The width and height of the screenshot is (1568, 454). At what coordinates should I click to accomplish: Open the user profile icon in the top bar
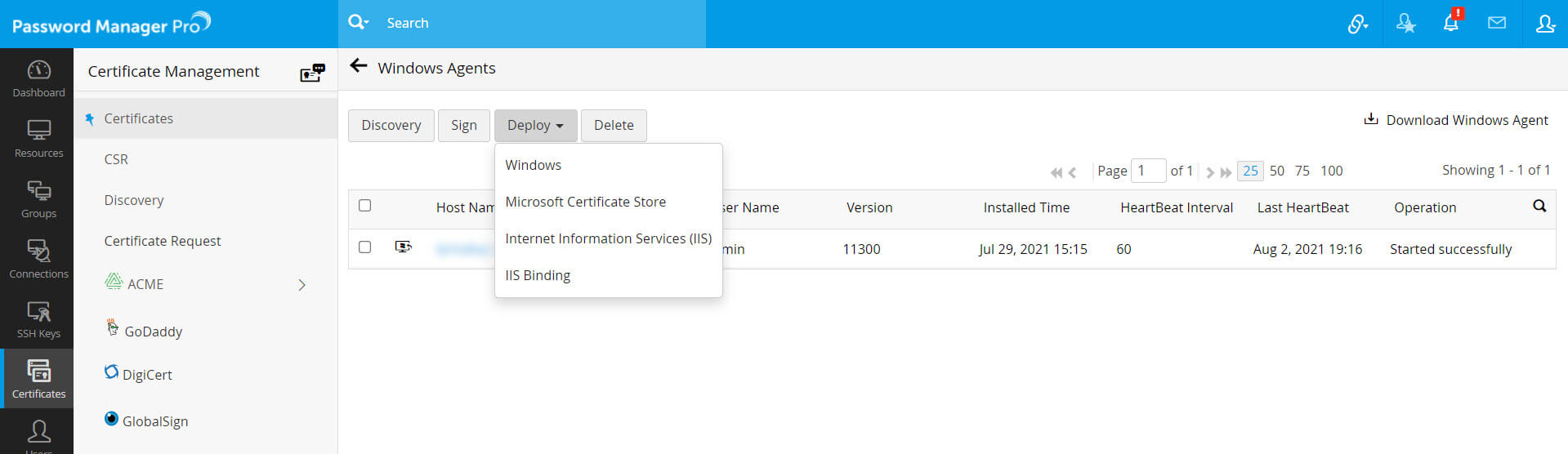(x=1544, y=24)
